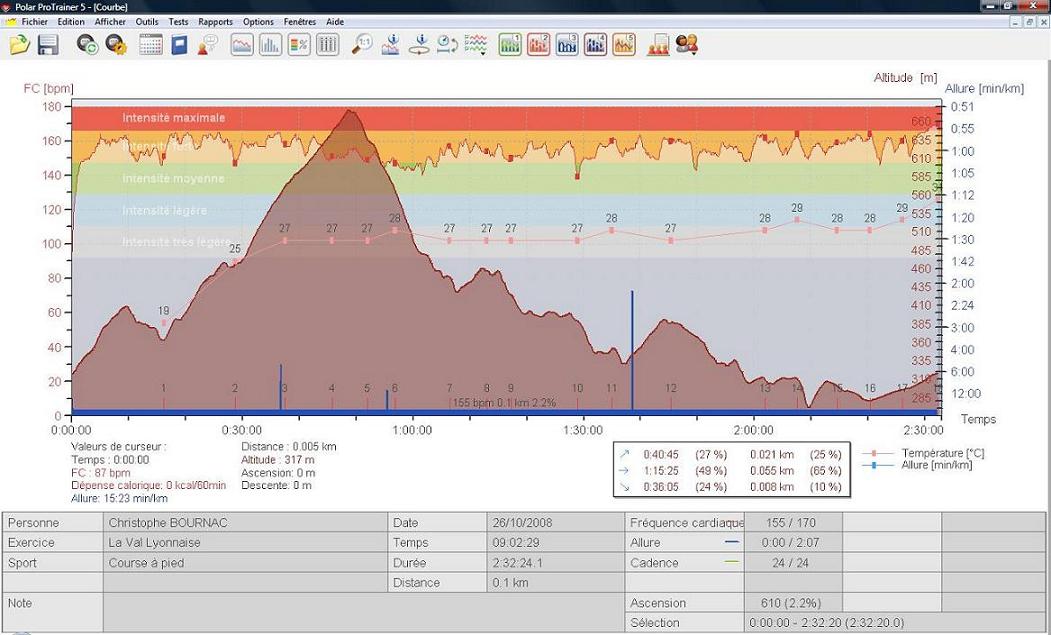1051x635 pixels.
Task: Click lap marker 12 on the timeline
Action: pos(671,388)
